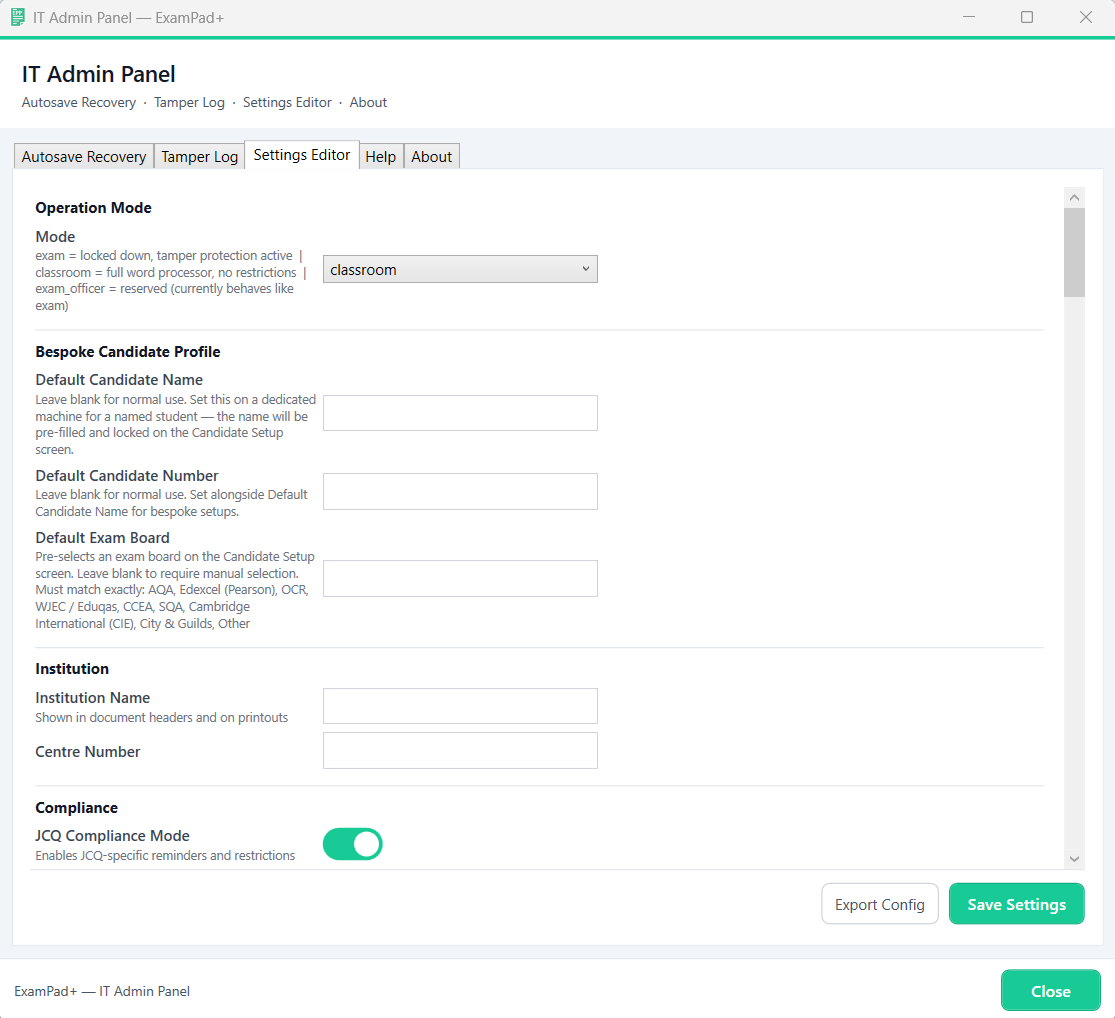1115x1018 pixels.
Task: Switch to the Tamper Log tab
Action: coord(199,156)
